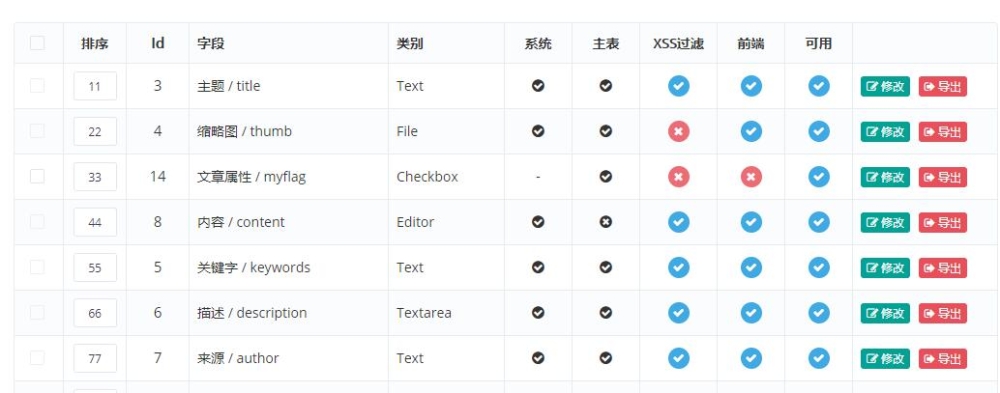Image resolution: width=1000 pixels, height=393 pixels.
Task: Click 主表 check icon for title row
Action: pos(606,86)
